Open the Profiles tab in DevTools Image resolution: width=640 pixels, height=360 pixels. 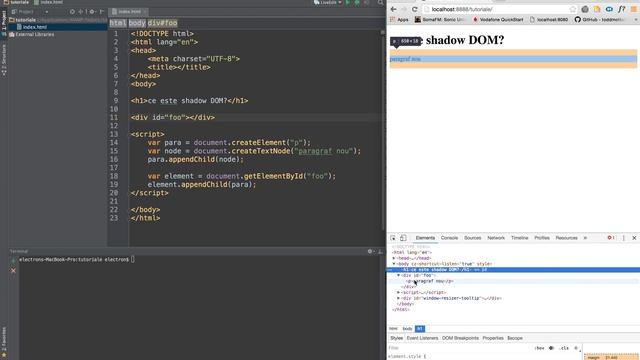pyautogui.click(x=542, y=238)
